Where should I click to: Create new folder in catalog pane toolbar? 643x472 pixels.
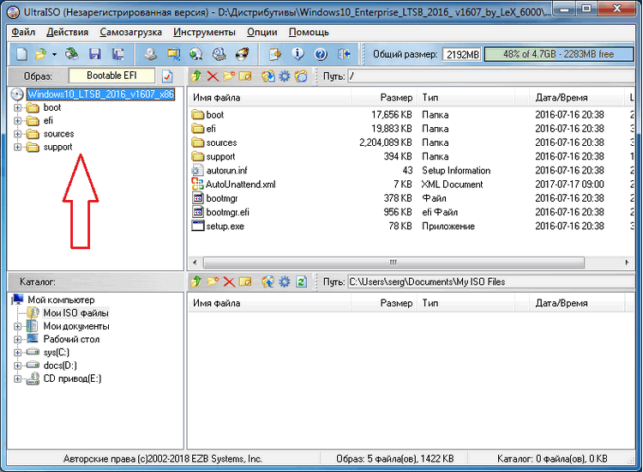[212, 282]
